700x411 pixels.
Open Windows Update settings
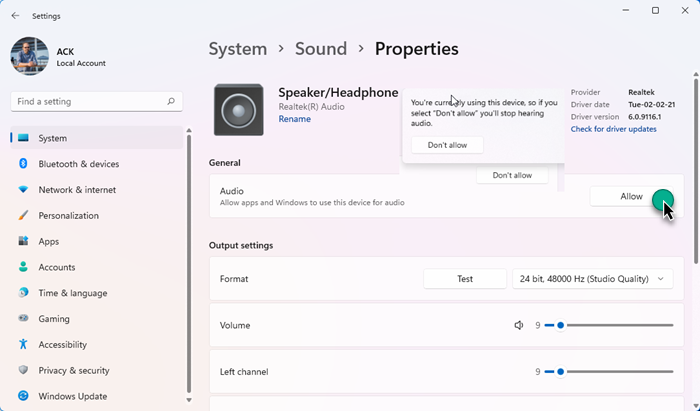[x=72, y=397]
